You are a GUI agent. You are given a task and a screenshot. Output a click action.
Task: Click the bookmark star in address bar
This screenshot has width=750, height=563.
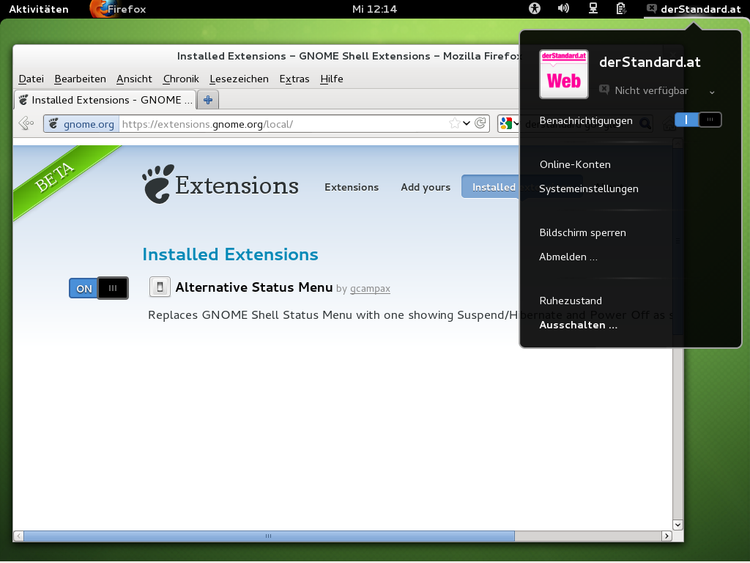tap(454, 124)
